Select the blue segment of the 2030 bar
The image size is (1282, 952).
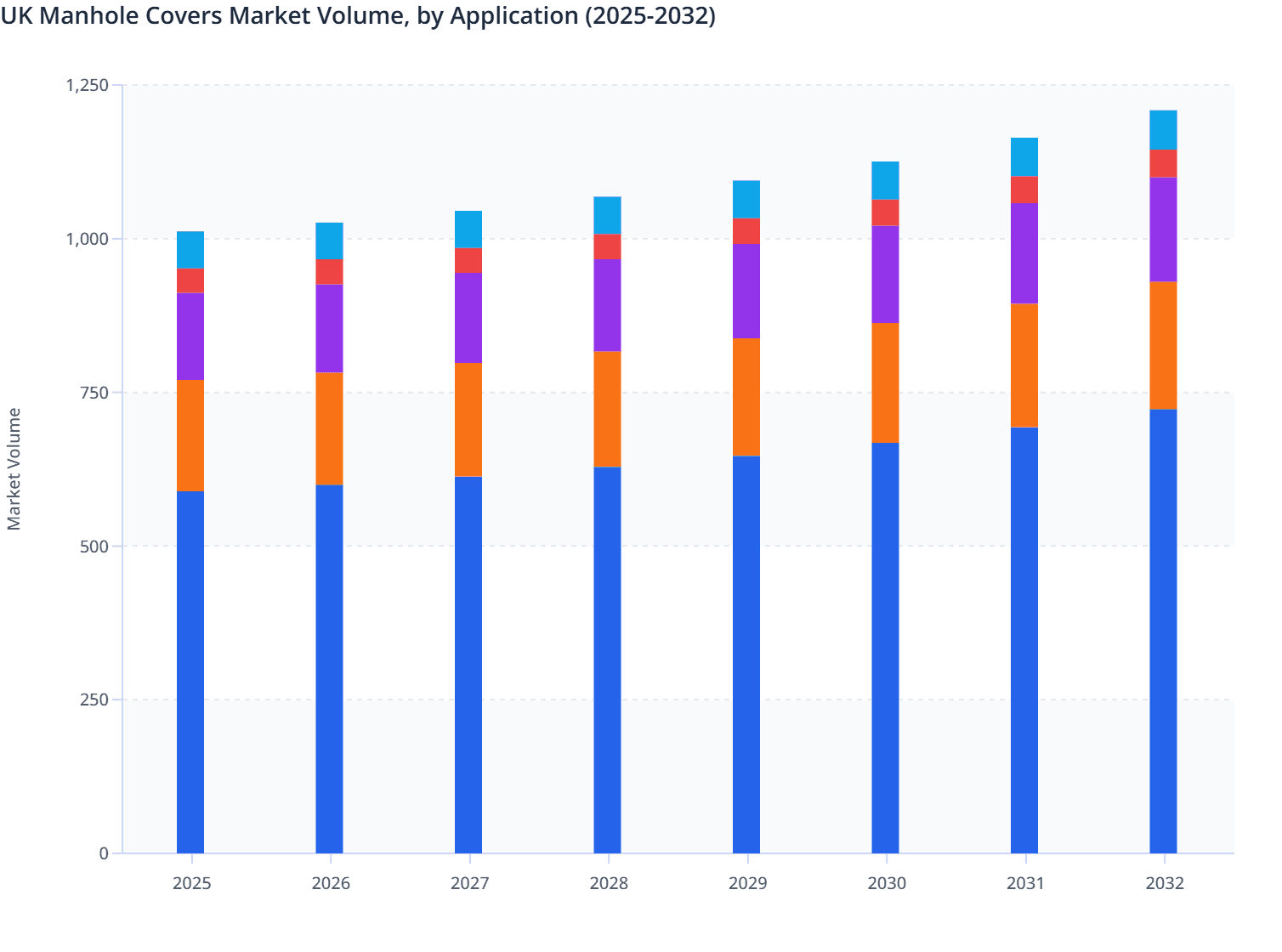885,648
